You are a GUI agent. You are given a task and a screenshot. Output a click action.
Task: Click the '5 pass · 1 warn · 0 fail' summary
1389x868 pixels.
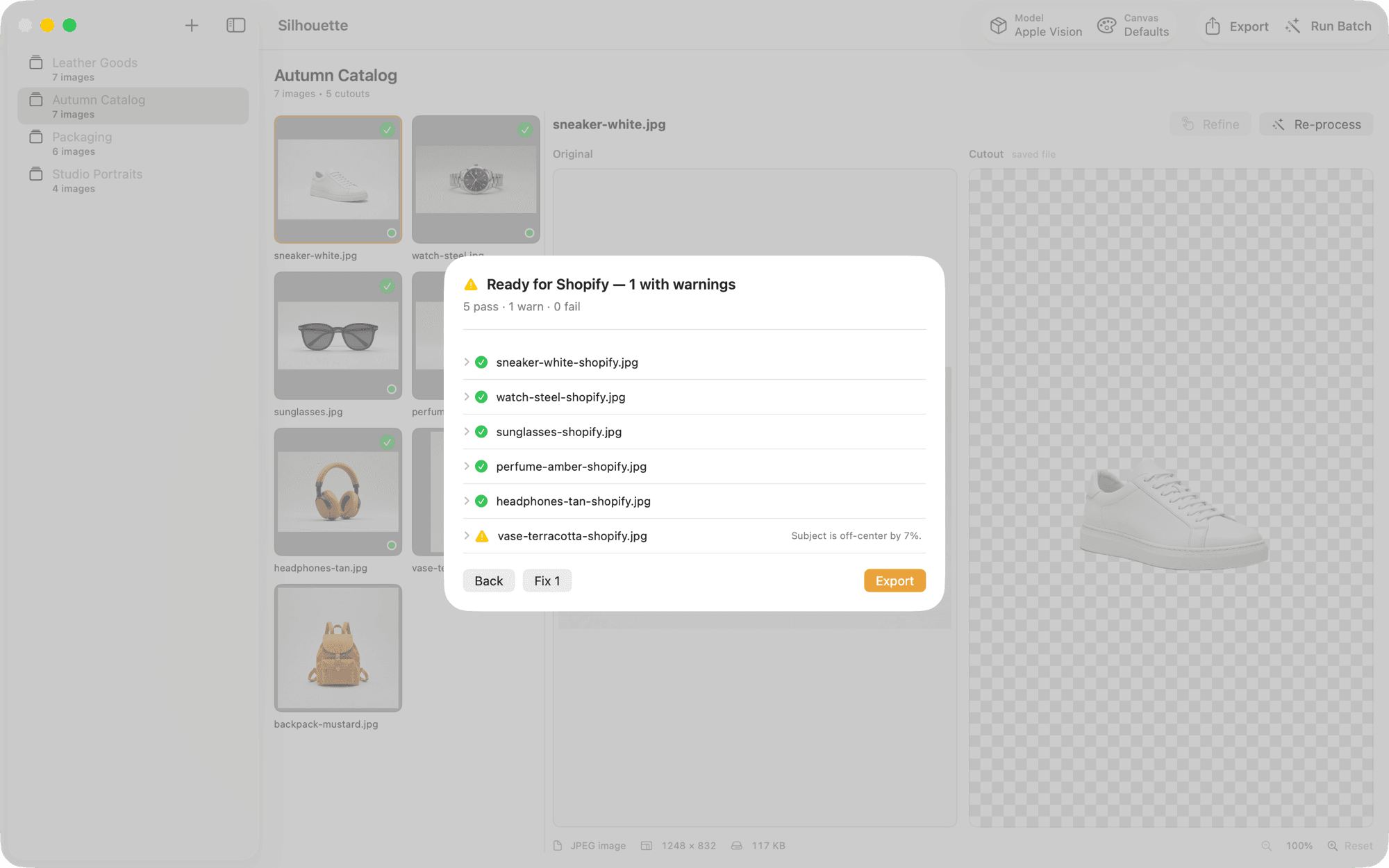(522, 306)
